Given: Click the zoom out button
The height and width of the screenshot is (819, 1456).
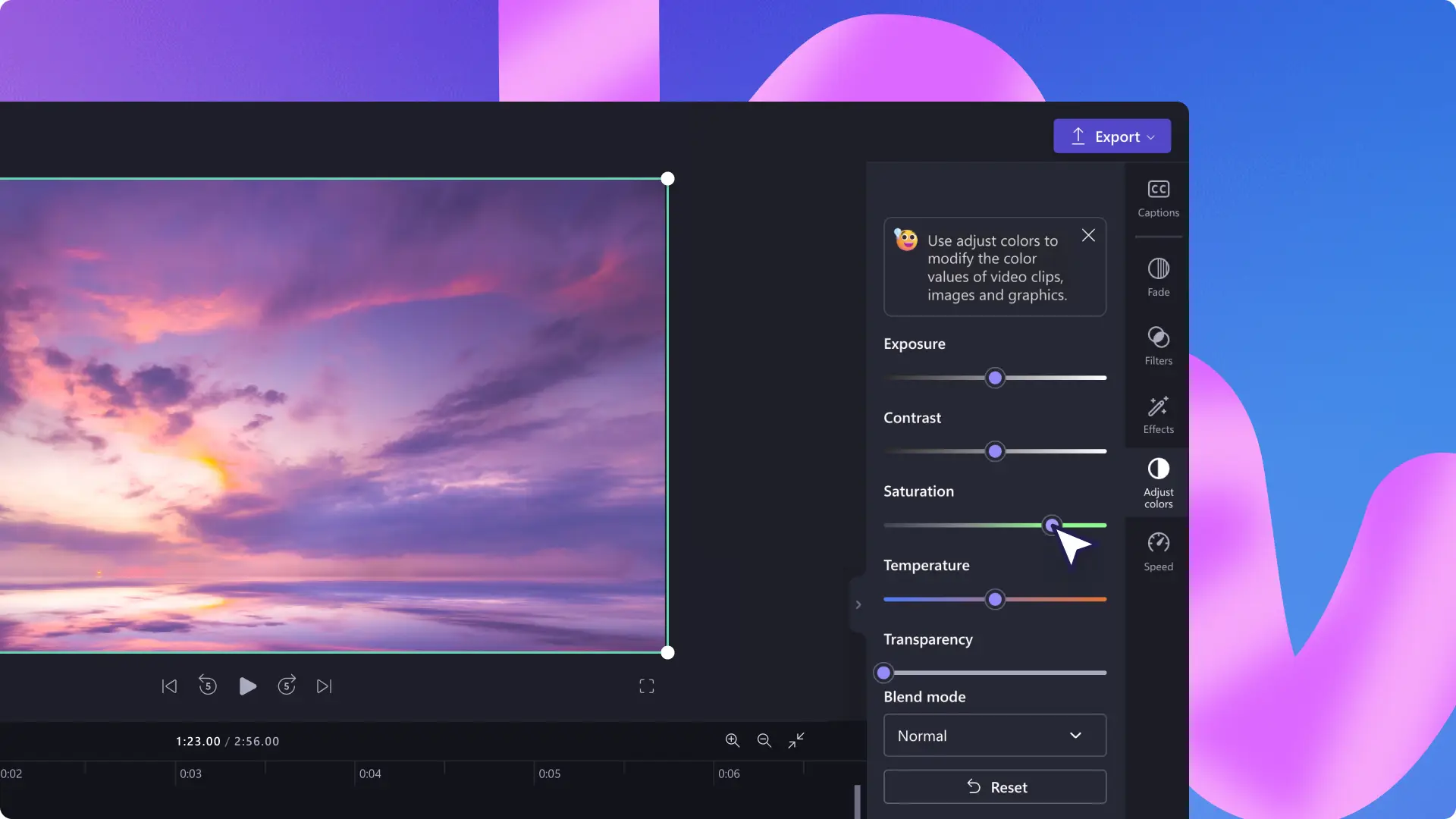Looking at the screenshot, I should coord(764,740).
